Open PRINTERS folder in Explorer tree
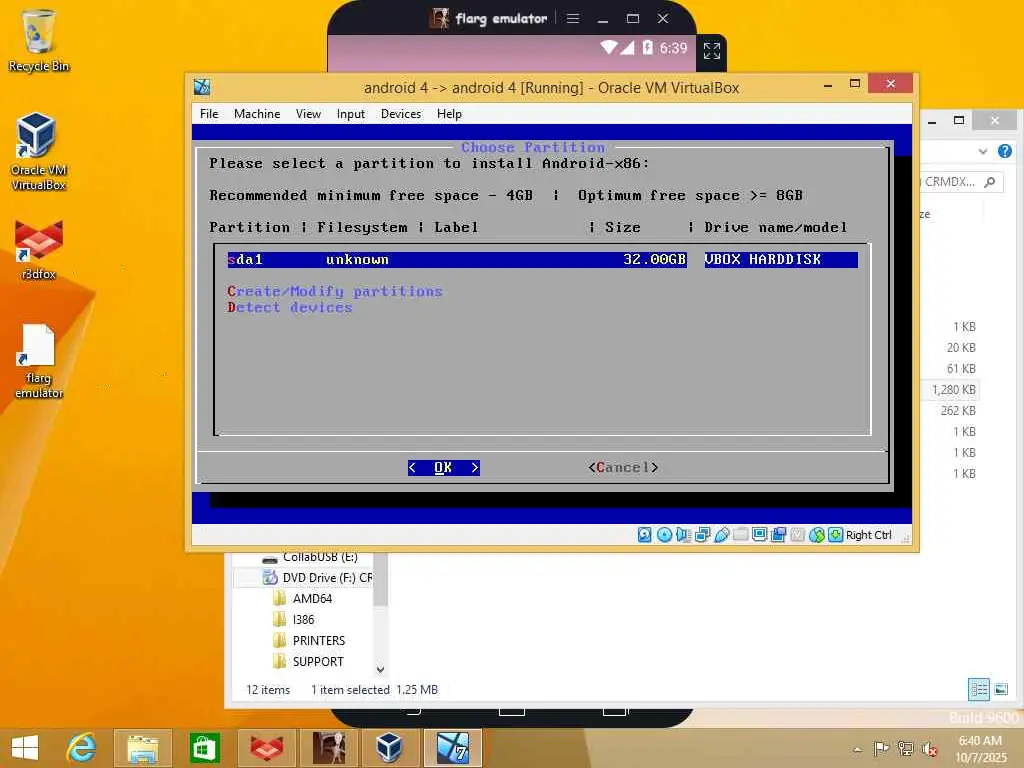 [x=309, y=640]
